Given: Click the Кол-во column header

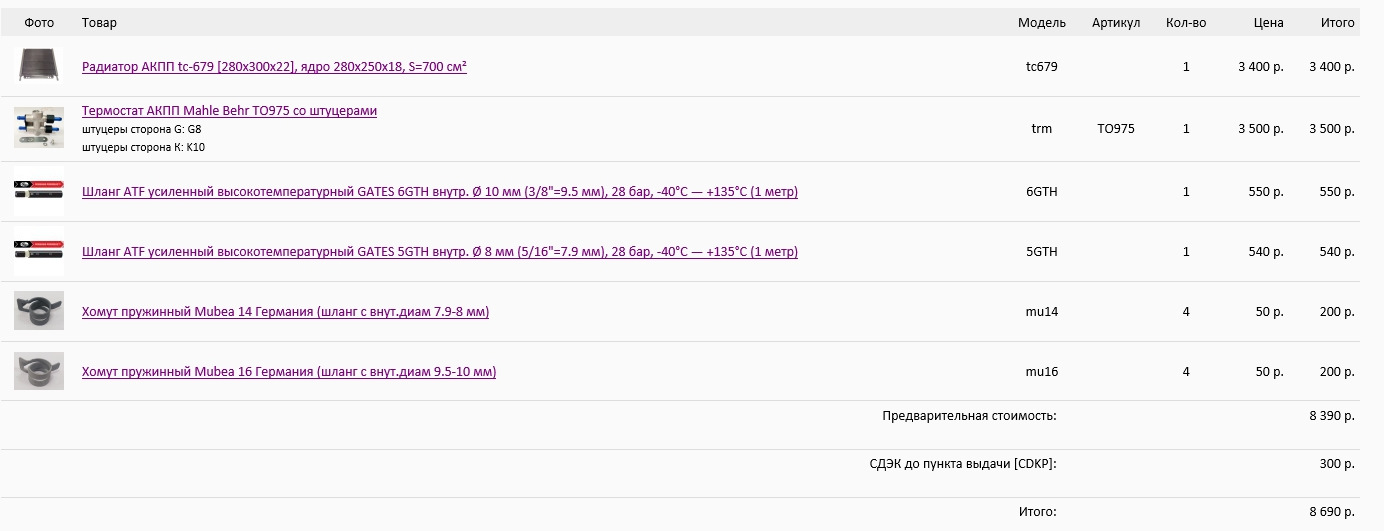Looking at the screenshot, I should (x=1186, y=22).
